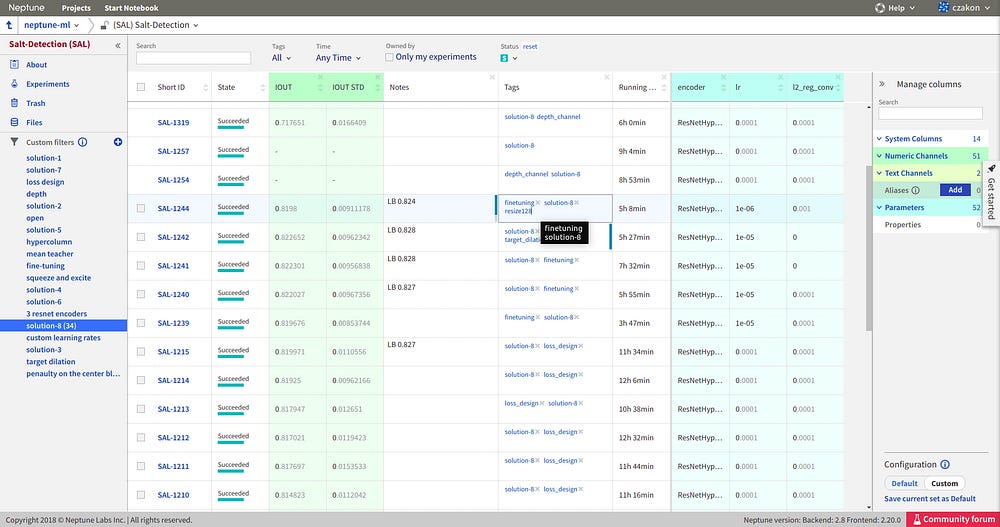Viewport: 1000px width, 527px height.
Task: Check the SAL-1240 row checkbox
Action: coord(141,294)
